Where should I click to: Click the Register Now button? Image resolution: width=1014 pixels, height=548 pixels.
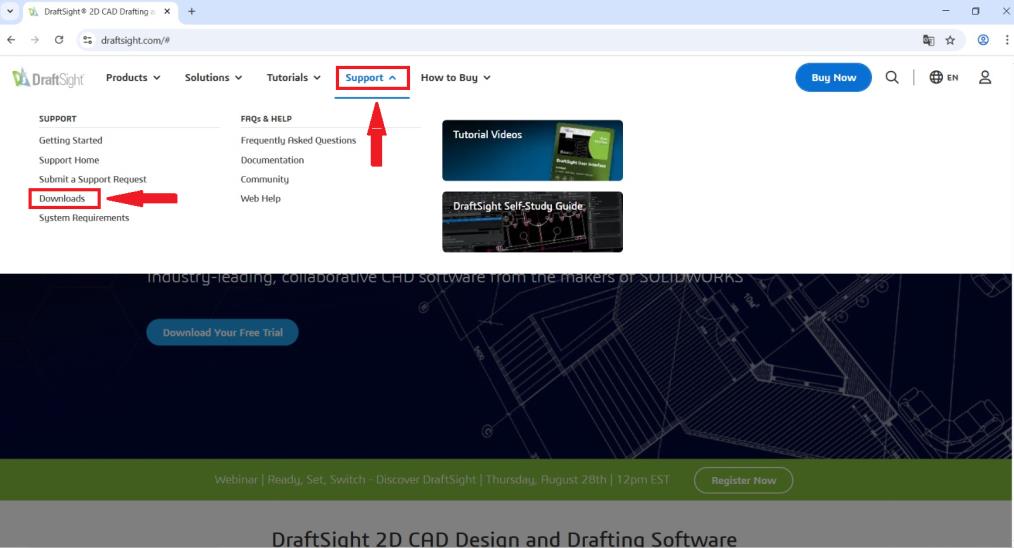pos(744,481)
